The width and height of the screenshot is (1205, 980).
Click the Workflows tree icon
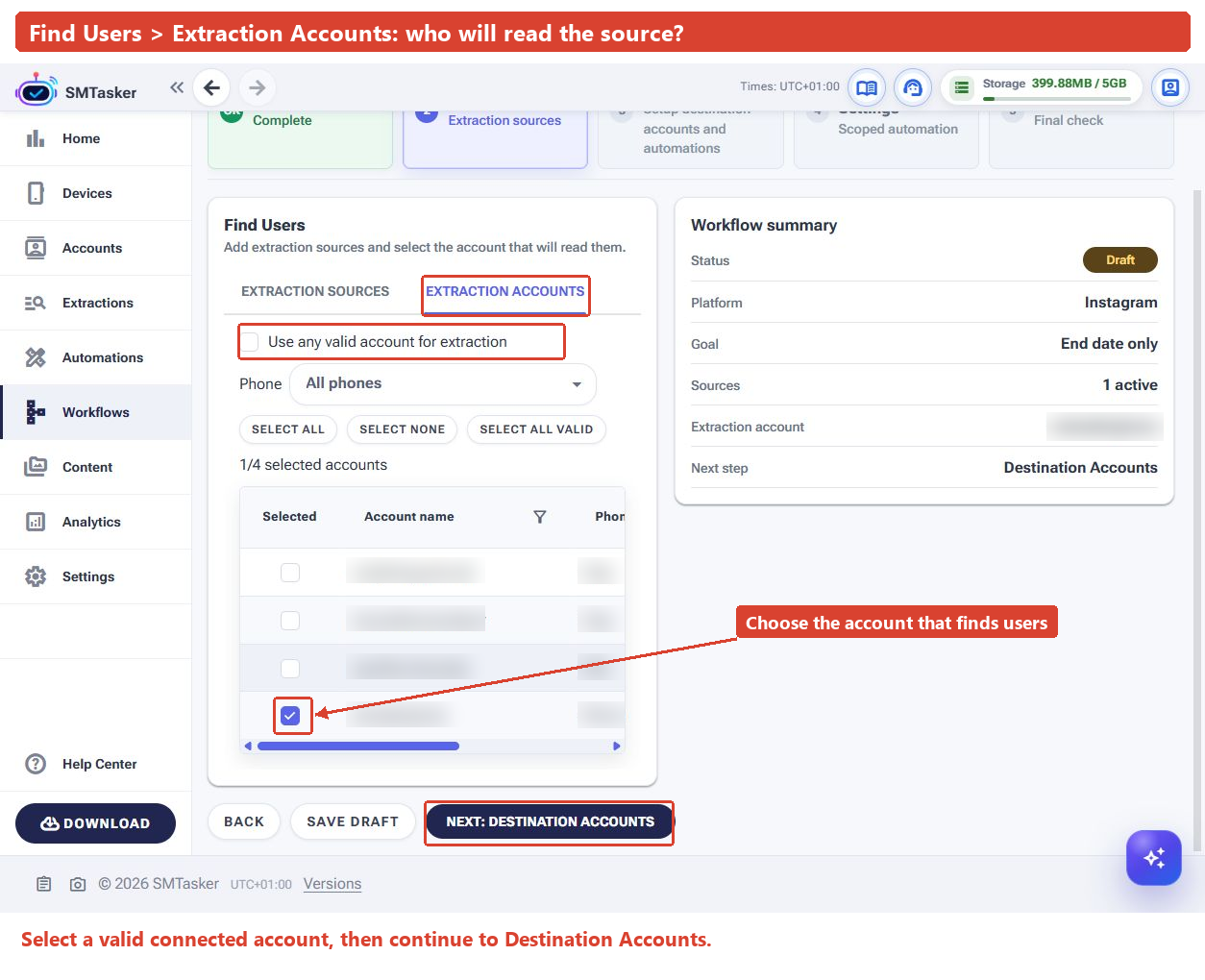coord(36,412)
